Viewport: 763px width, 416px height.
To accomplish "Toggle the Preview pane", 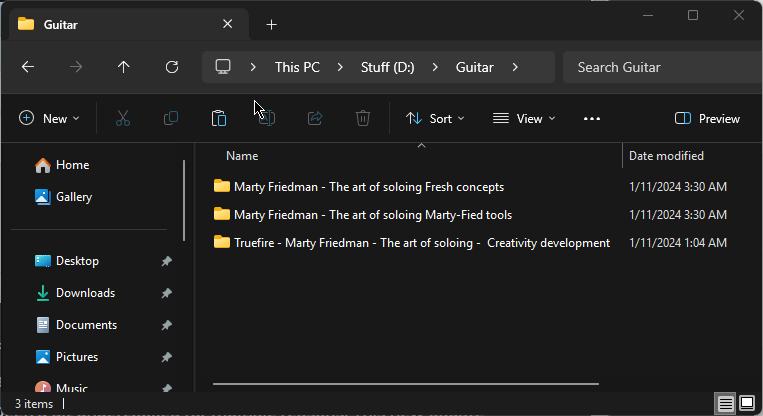I will coord(708,118).
